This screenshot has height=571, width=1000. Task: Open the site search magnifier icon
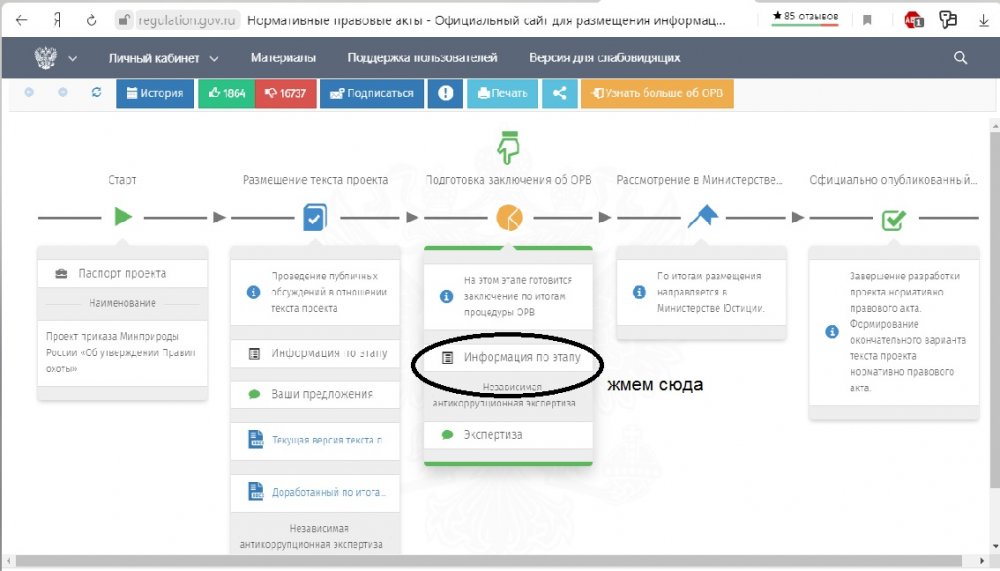[x=961, y=58]
